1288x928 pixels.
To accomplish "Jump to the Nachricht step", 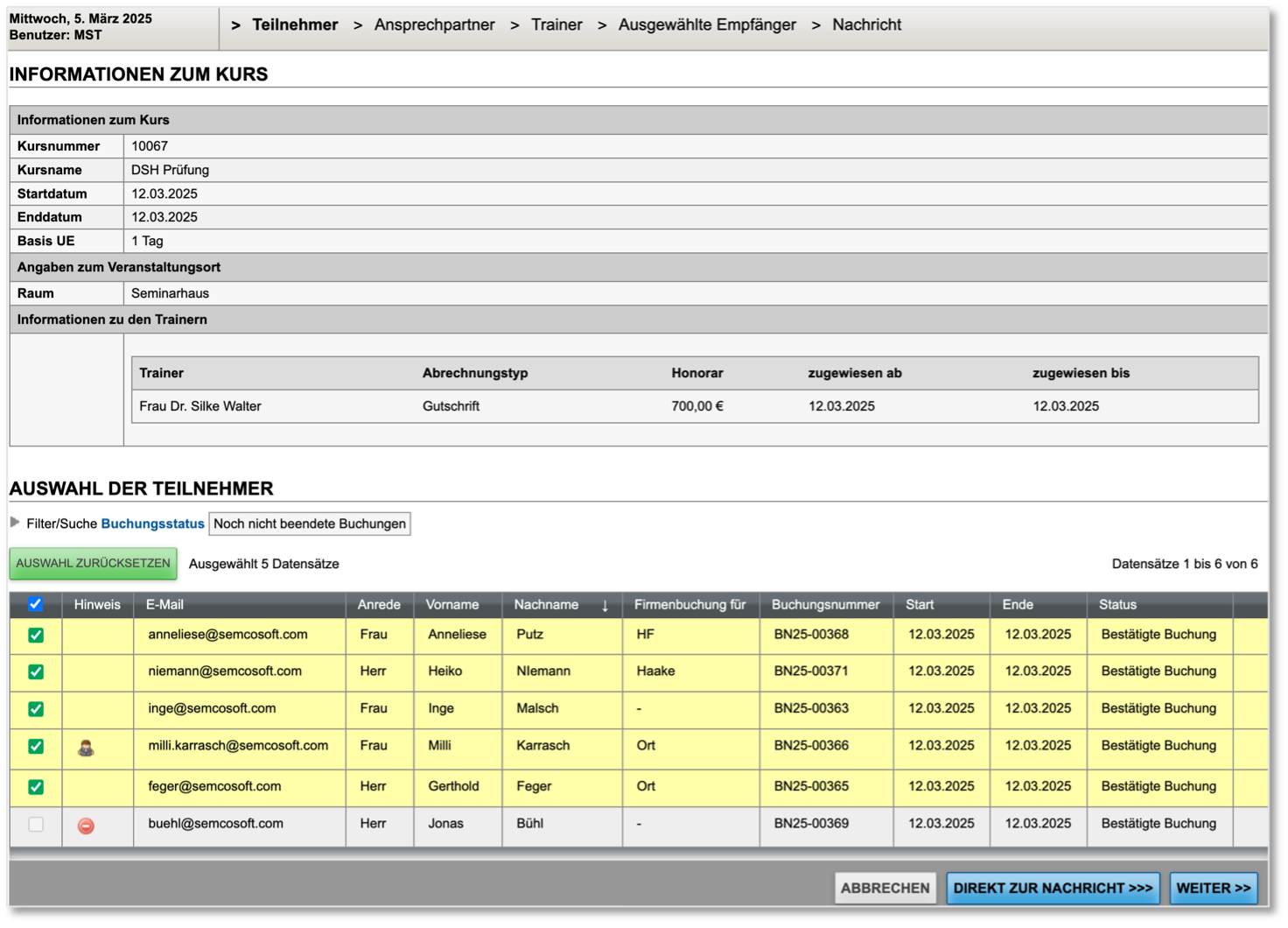I will pos(866,25).
